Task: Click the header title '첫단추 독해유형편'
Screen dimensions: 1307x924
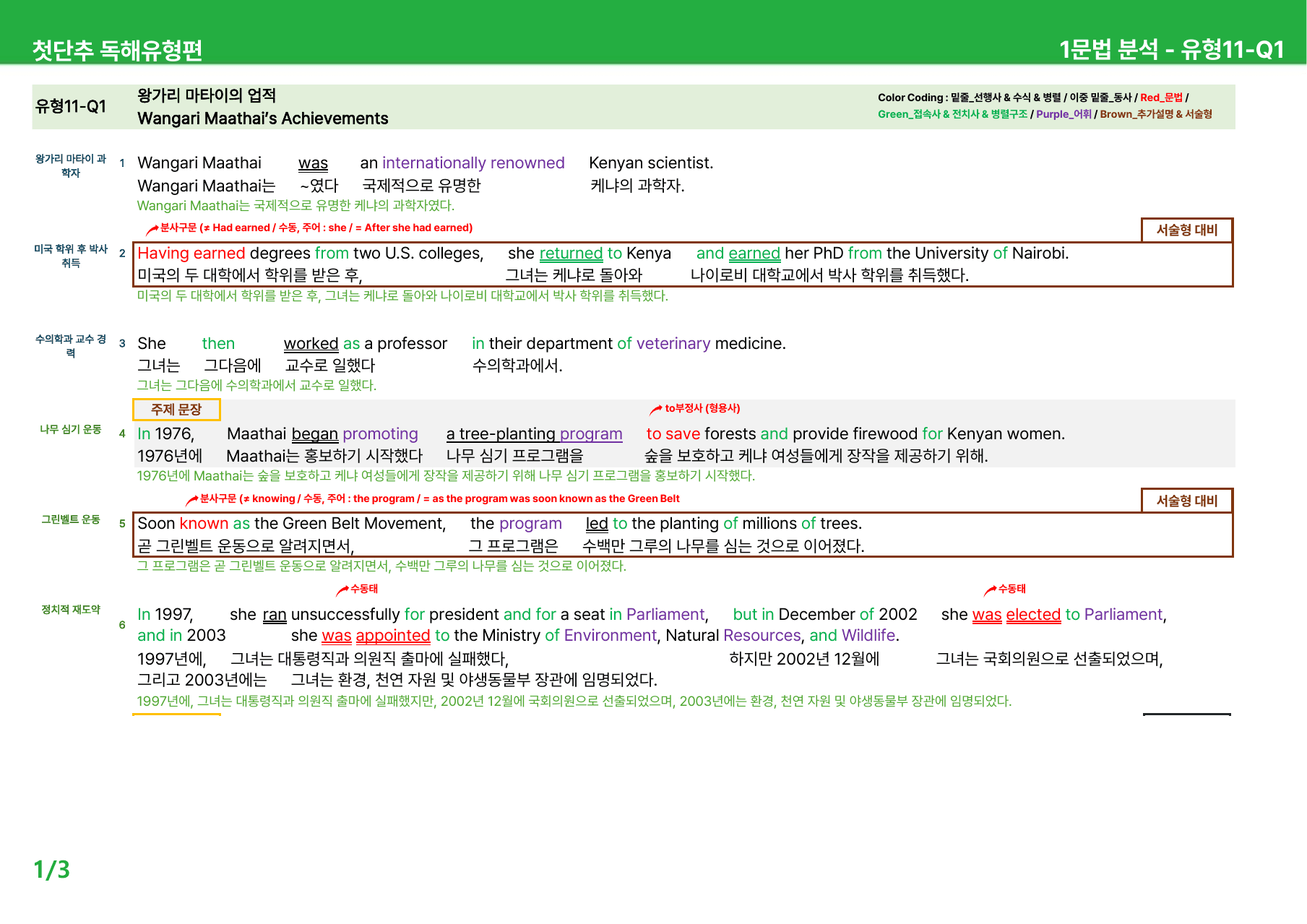Action: tap(117, 50)
